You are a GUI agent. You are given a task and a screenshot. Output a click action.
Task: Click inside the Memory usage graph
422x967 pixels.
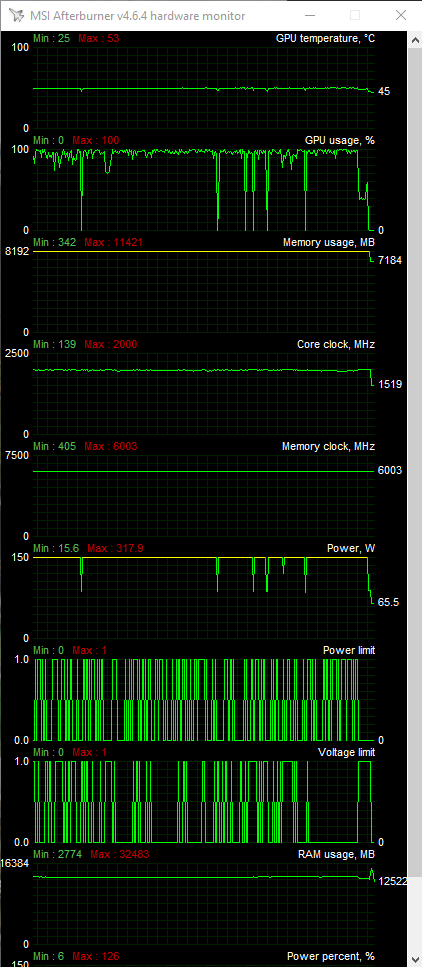click(204, 292)
